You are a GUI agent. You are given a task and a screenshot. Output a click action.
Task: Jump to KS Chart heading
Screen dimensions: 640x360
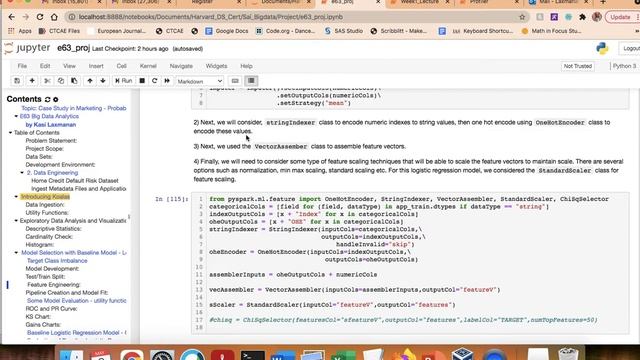point(38,317)
